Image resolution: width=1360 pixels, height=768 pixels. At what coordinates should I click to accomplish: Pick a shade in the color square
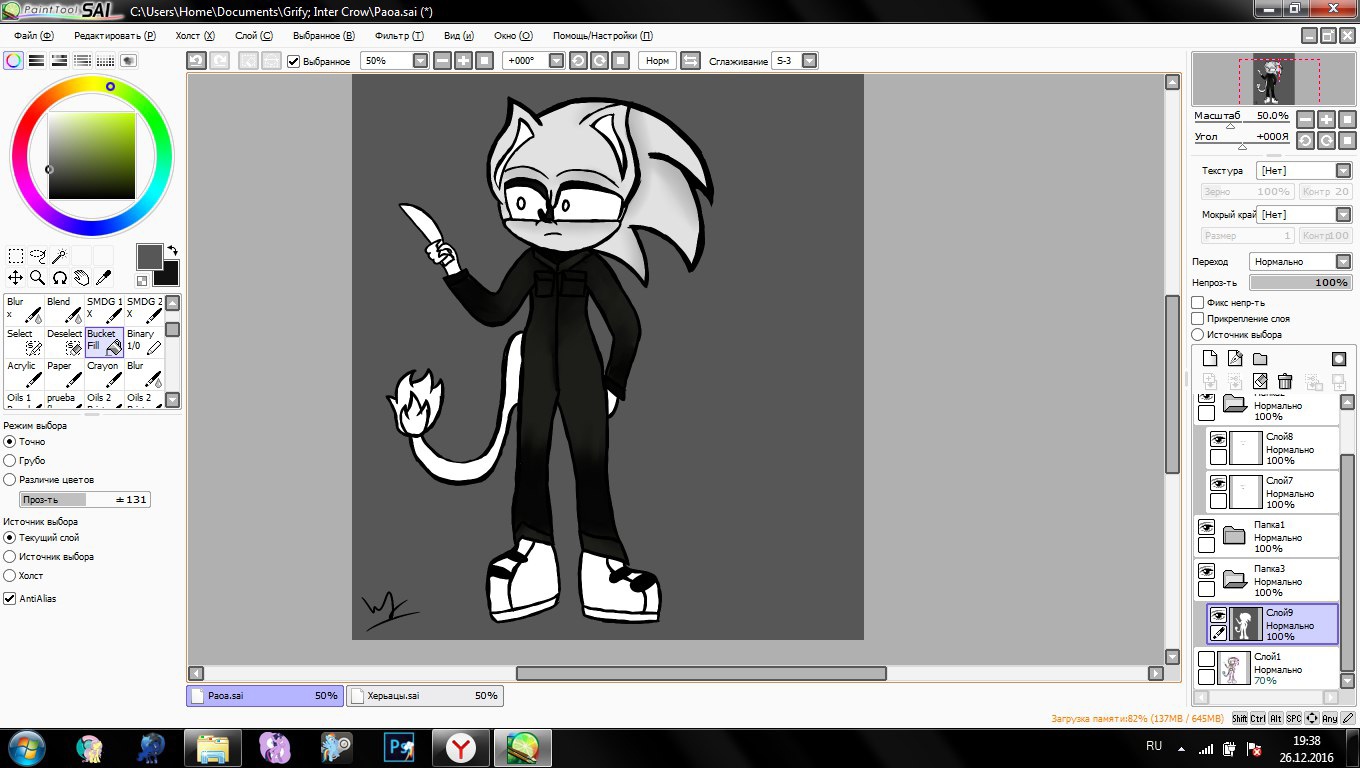pos(92,156)
